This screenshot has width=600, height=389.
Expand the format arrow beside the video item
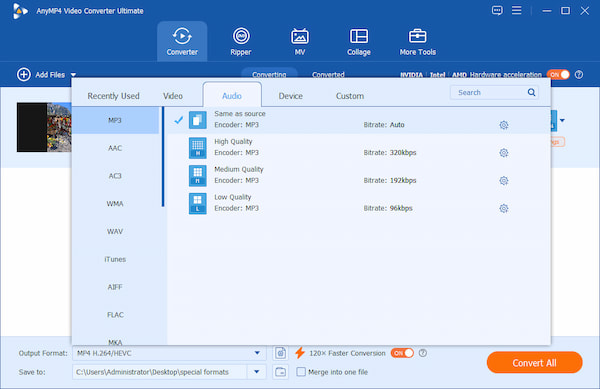[x=562, y=120]
